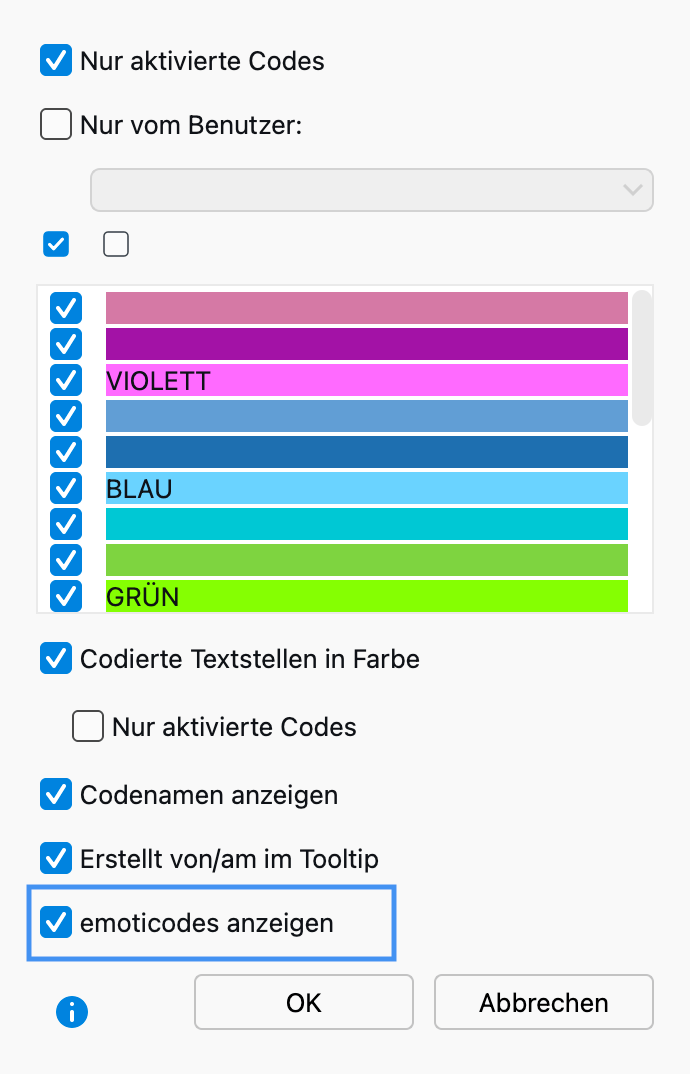Click the Abbrechen button
690x1074 pixels.
click(543, 1002)
